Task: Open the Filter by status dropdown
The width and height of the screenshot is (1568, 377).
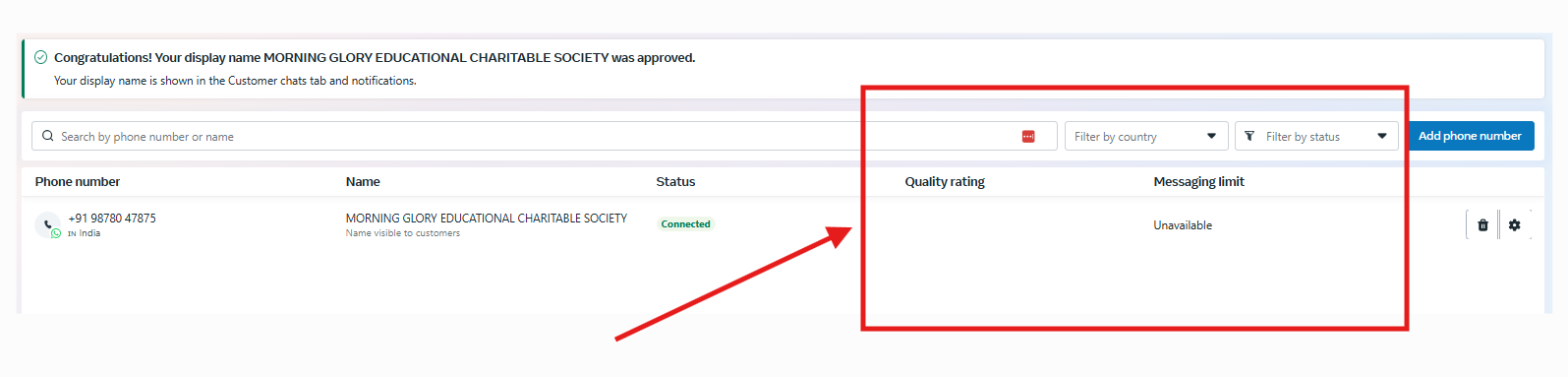Action: (1316, 136)
